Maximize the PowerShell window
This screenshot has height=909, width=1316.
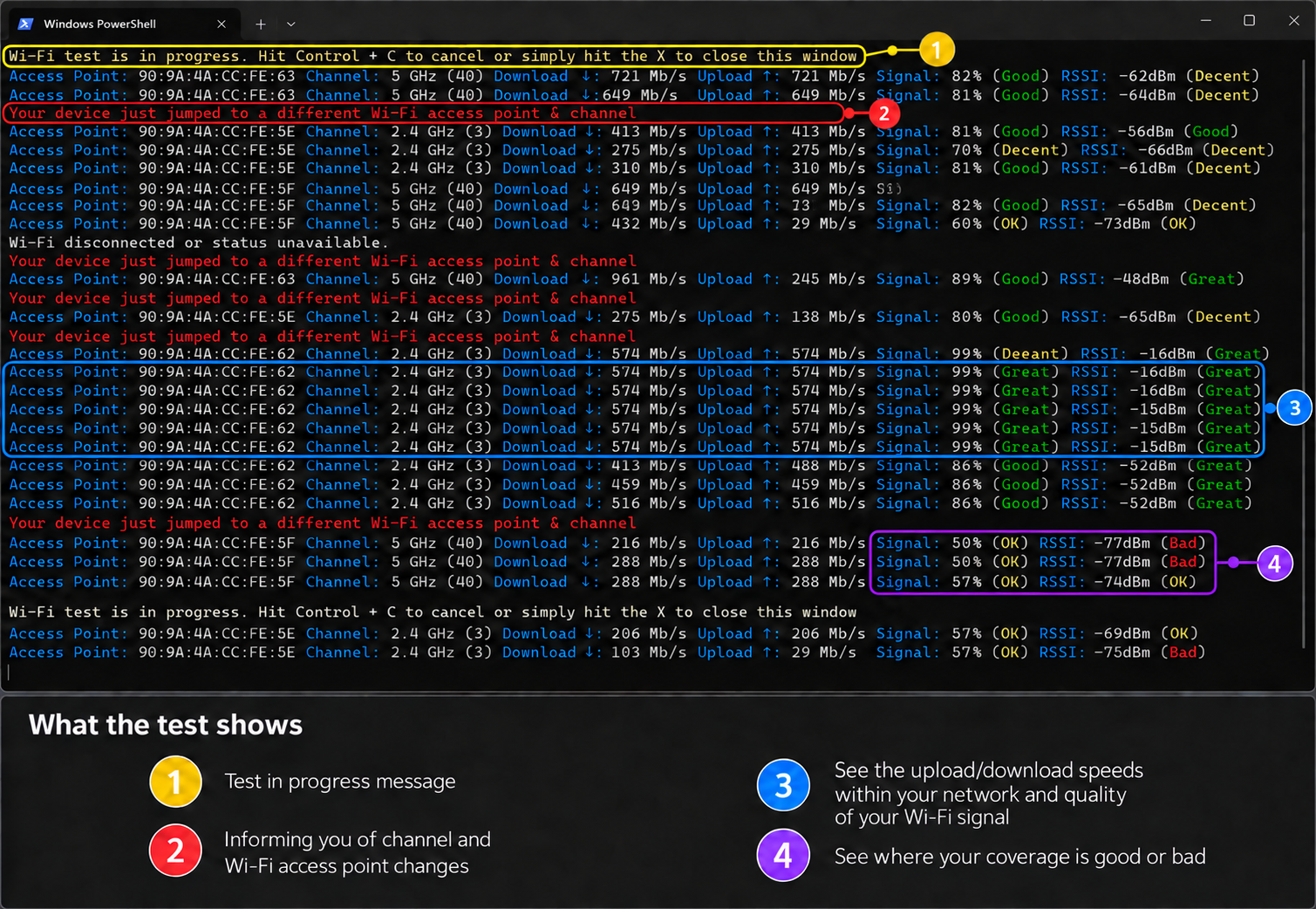click(x=1249, y=20)
